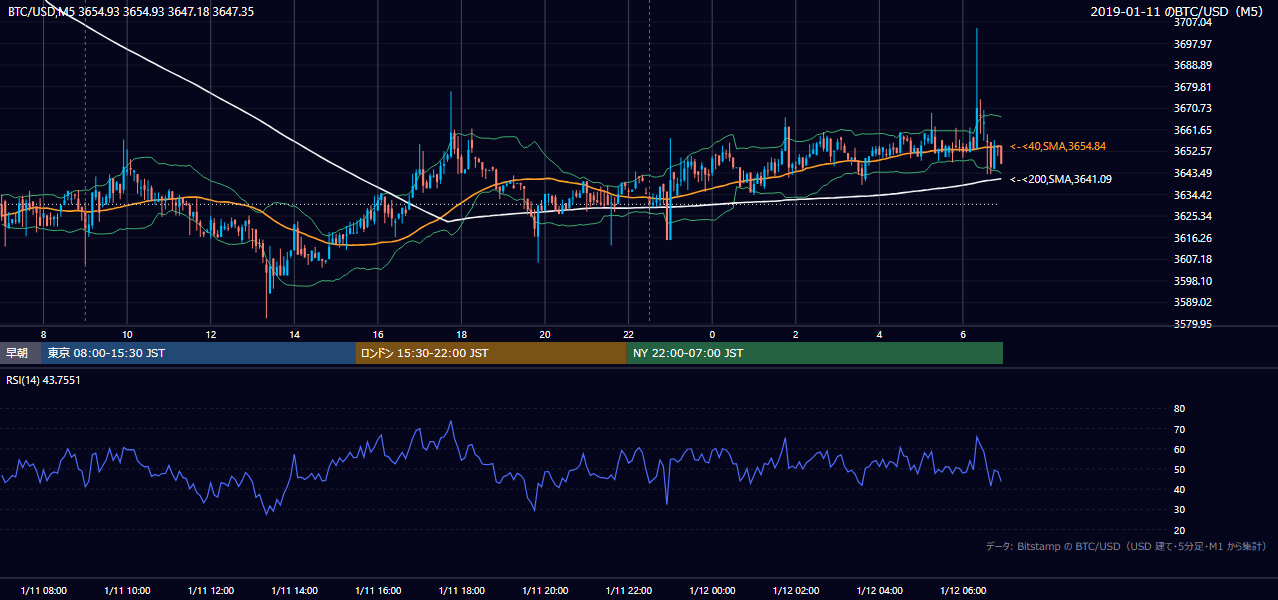1278x600 pixels.
Task: Click the 1/11 22:00 time label
Action: pyautogui.click(x=628, y=591)
